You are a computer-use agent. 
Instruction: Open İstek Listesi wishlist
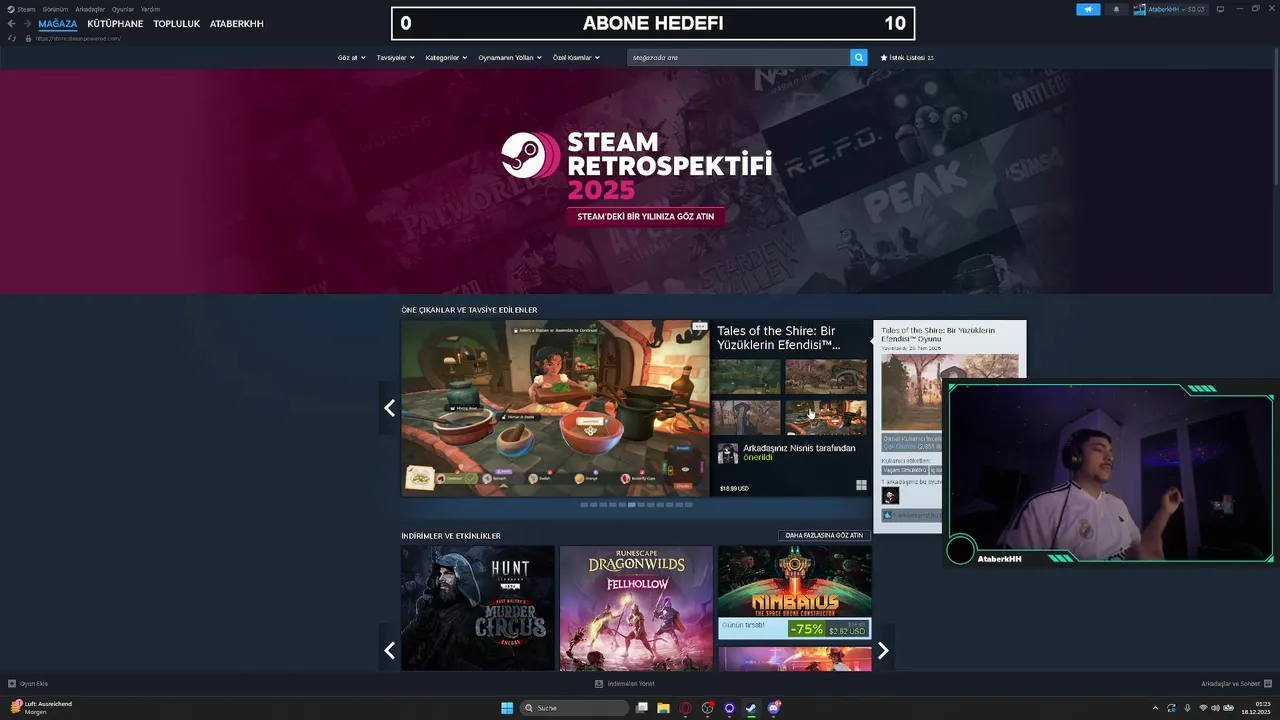[x=907, y=58]
